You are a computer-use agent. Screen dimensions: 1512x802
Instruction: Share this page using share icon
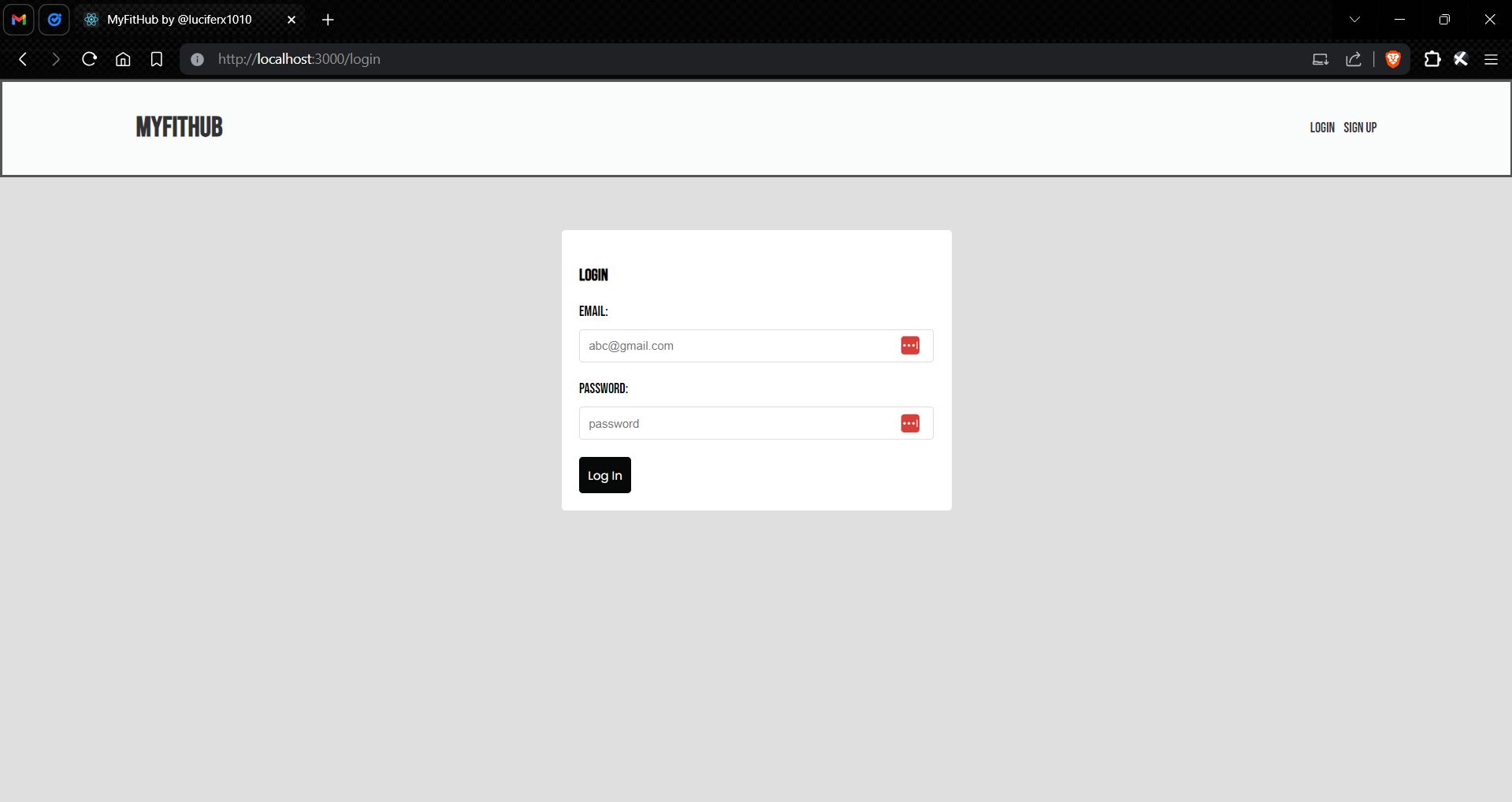(x=1354, y=59)
